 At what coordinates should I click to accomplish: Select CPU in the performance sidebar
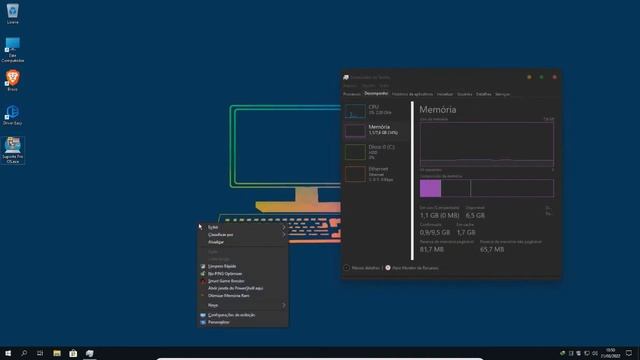pyautogui.click(x=376, y=111)
